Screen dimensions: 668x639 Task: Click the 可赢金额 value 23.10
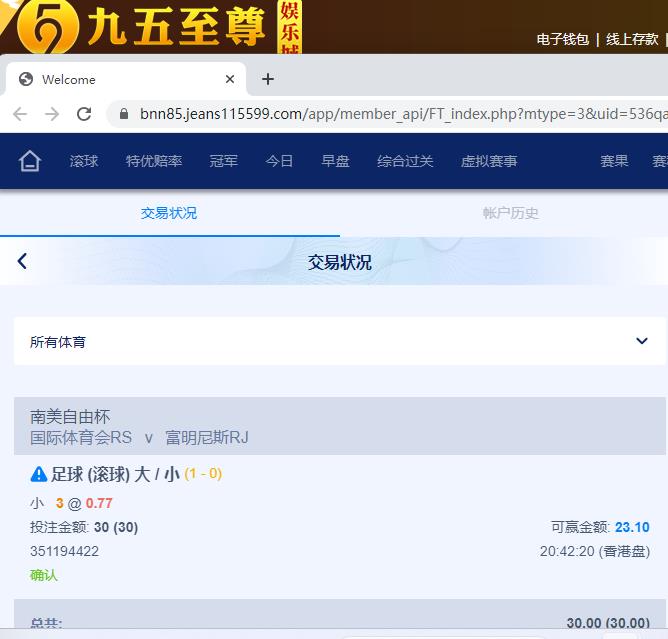632,527
